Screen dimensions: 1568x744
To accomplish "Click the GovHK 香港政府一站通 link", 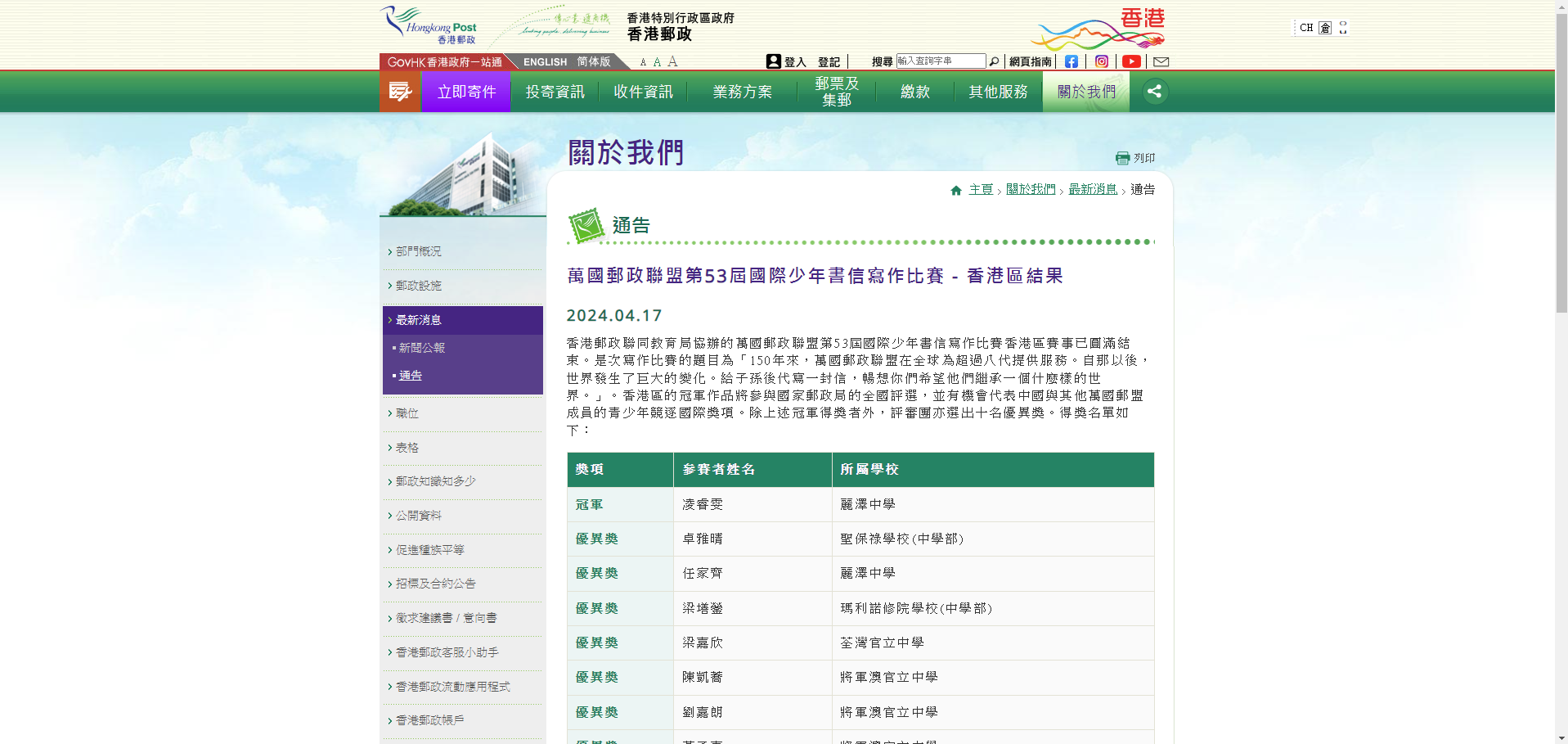I will pyautogui.click(x=444, y=62).
